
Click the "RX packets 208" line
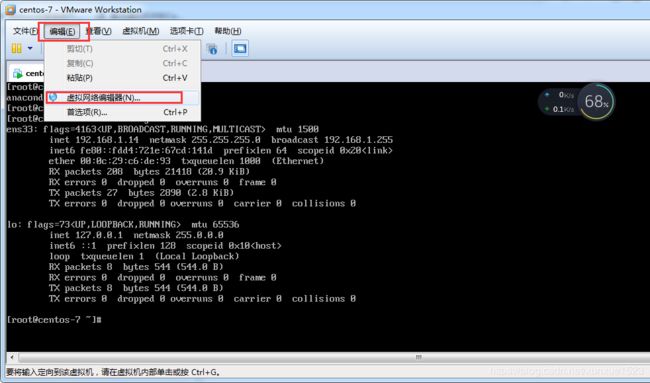(x=150, y=172)
